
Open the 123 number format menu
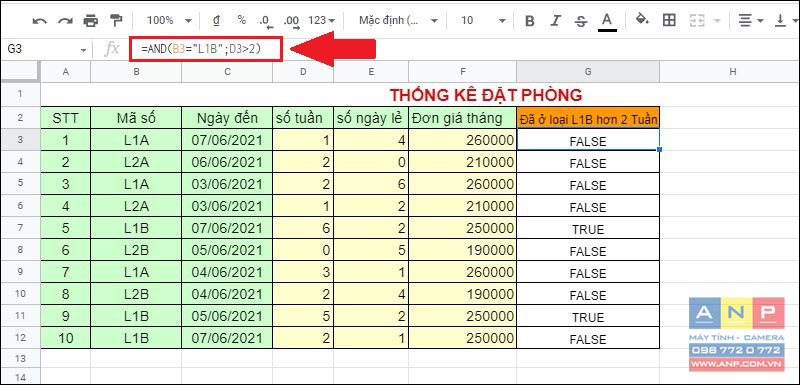point(322,20)
